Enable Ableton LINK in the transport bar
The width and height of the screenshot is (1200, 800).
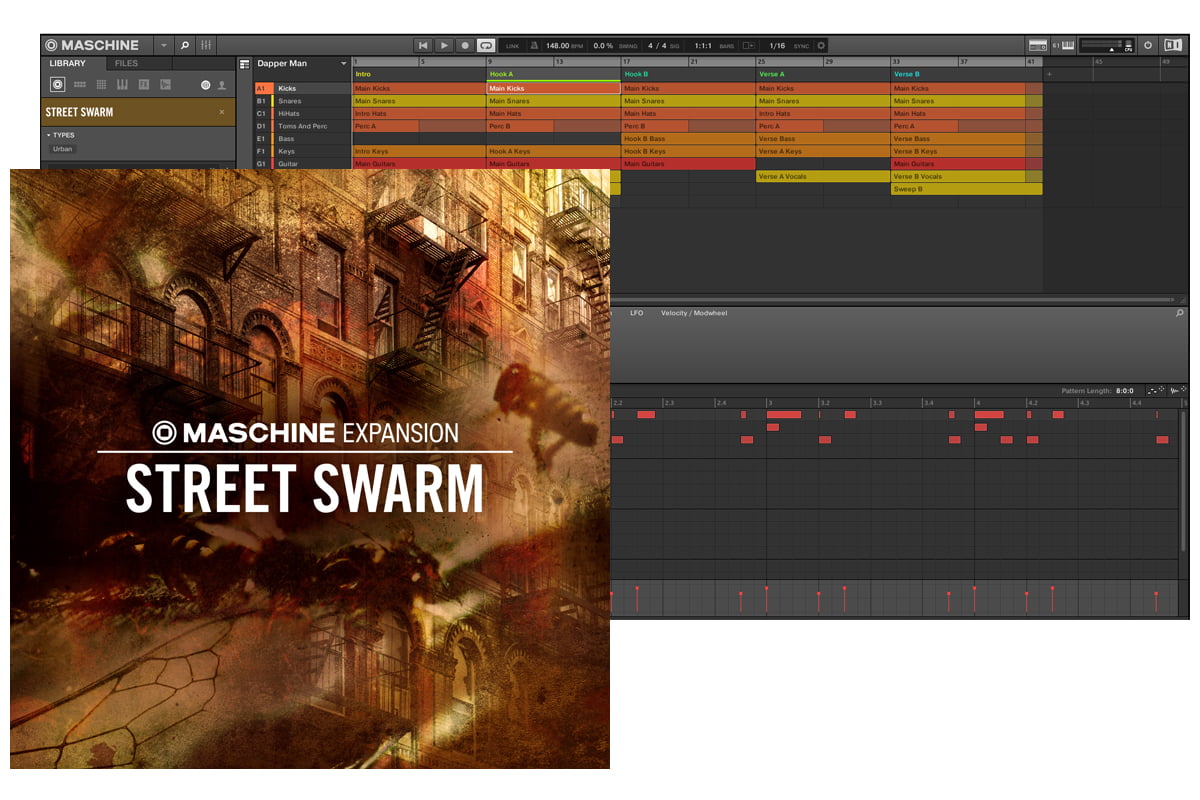(513, 46)
